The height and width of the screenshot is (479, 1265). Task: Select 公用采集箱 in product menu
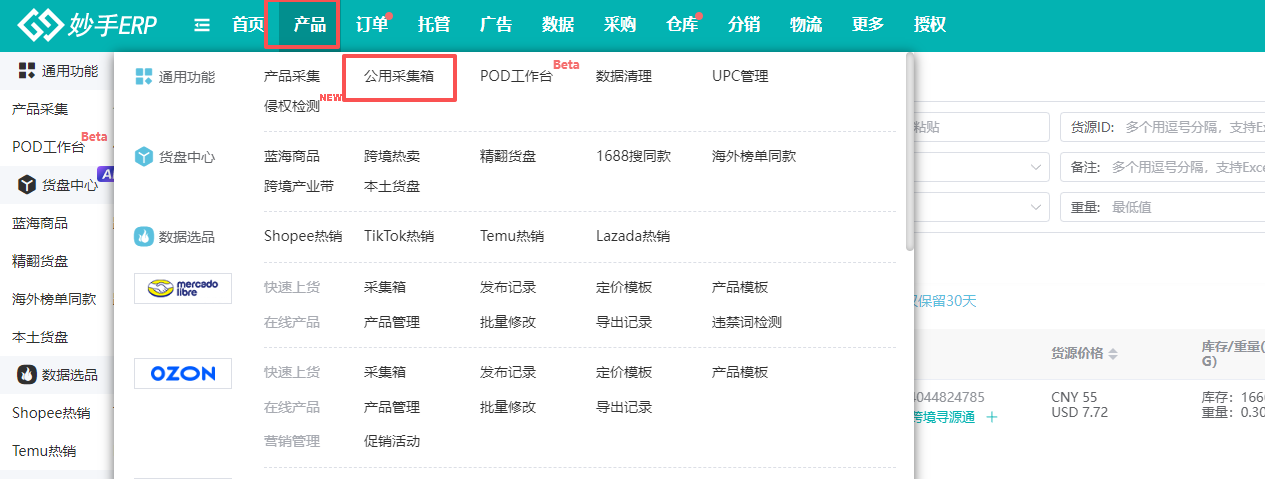(399, 76)
